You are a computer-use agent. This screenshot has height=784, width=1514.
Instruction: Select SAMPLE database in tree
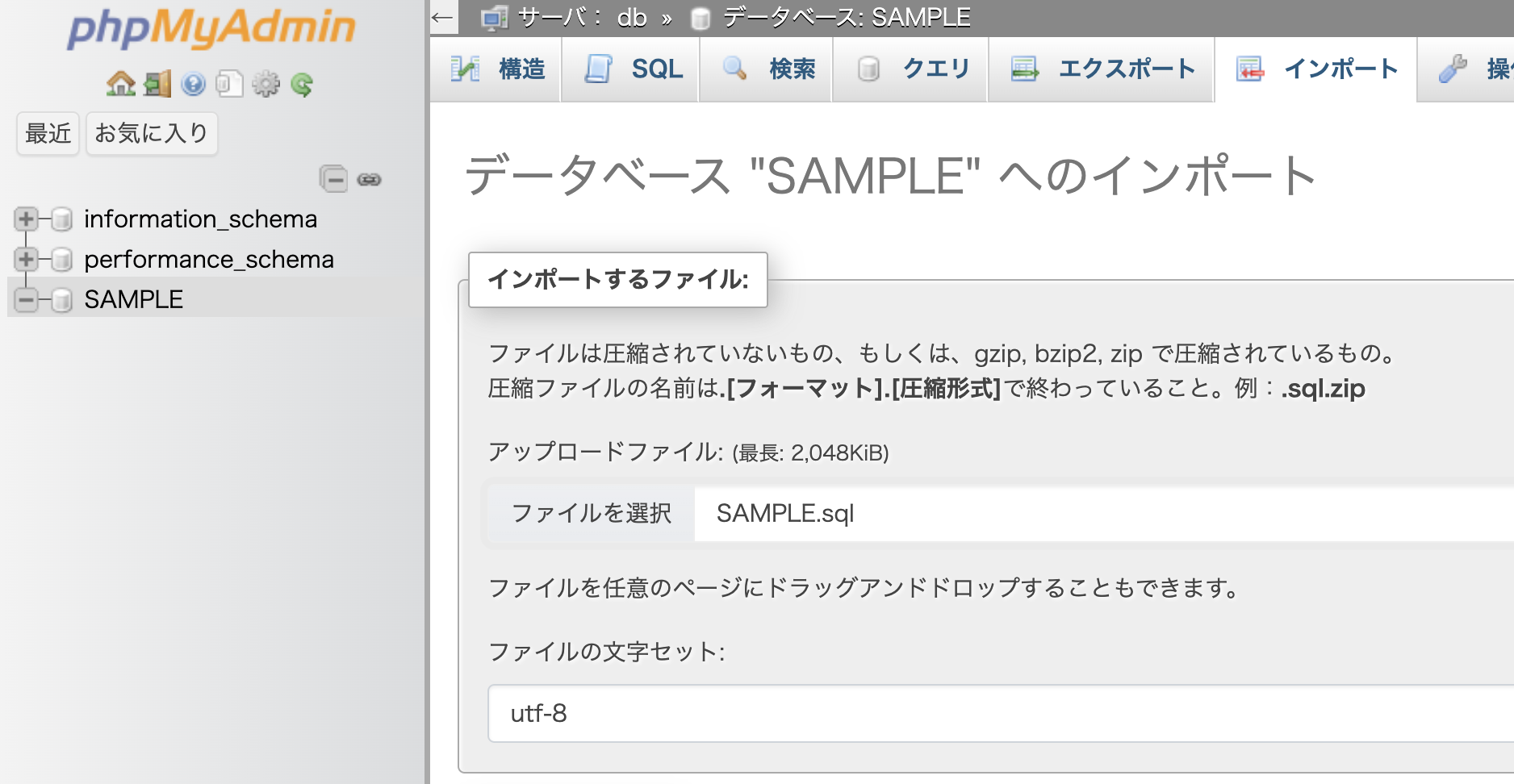(x=134, y=299)
